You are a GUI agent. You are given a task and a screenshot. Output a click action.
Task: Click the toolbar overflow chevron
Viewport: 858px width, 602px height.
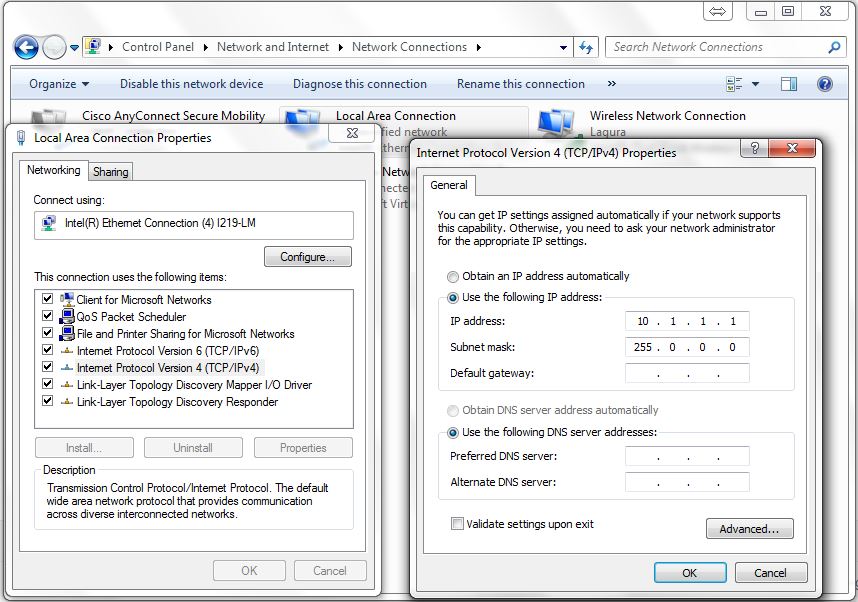tap(612, 83)
